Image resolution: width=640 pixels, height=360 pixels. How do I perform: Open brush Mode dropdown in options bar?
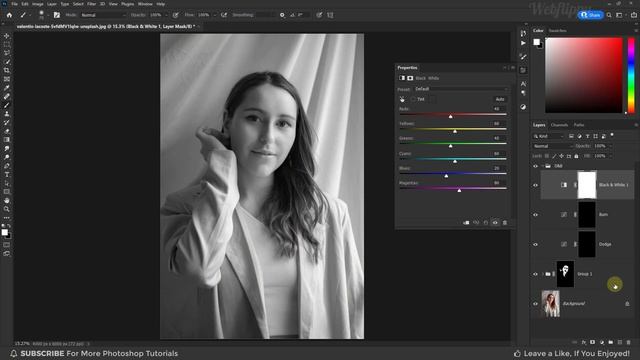103,15
